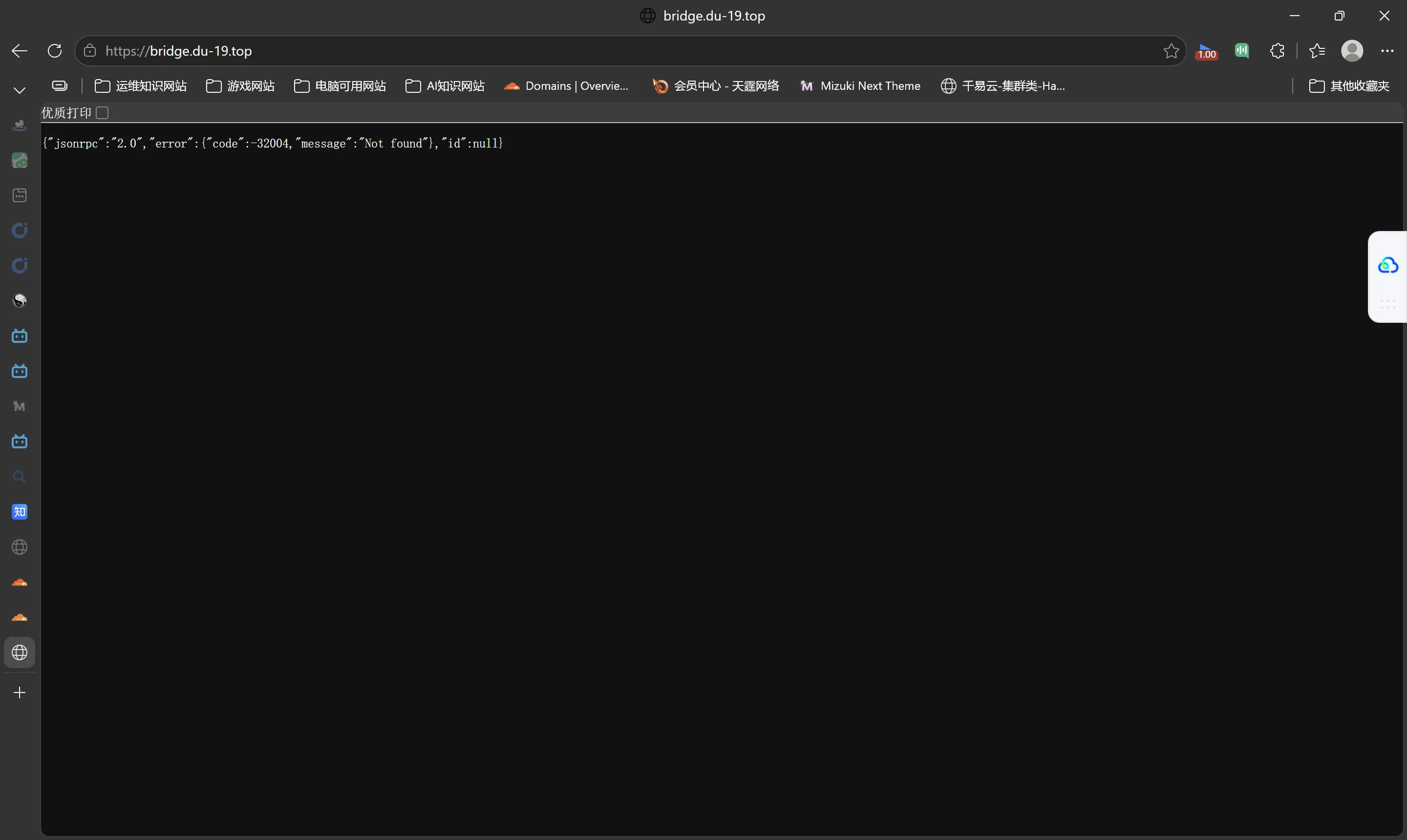1407x840 pixels.
Task: Add this page to favorites star
Action: coord(1171,51)
